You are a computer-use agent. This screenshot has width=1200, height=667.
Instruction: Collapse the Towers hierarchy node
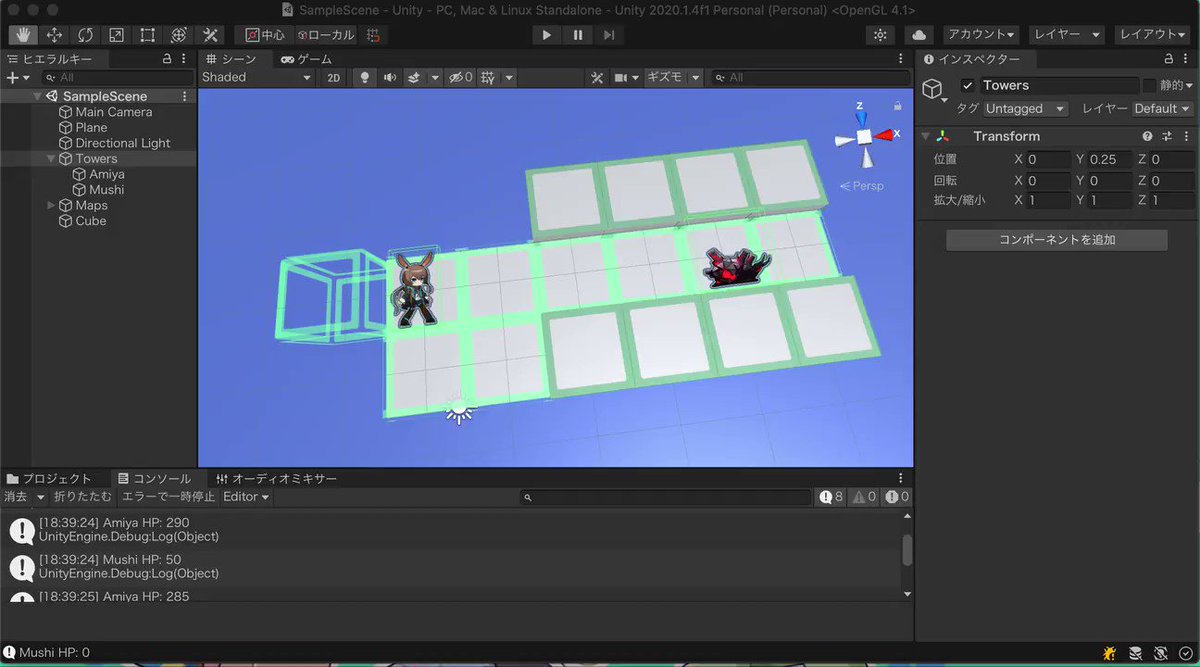pos(51,158)
